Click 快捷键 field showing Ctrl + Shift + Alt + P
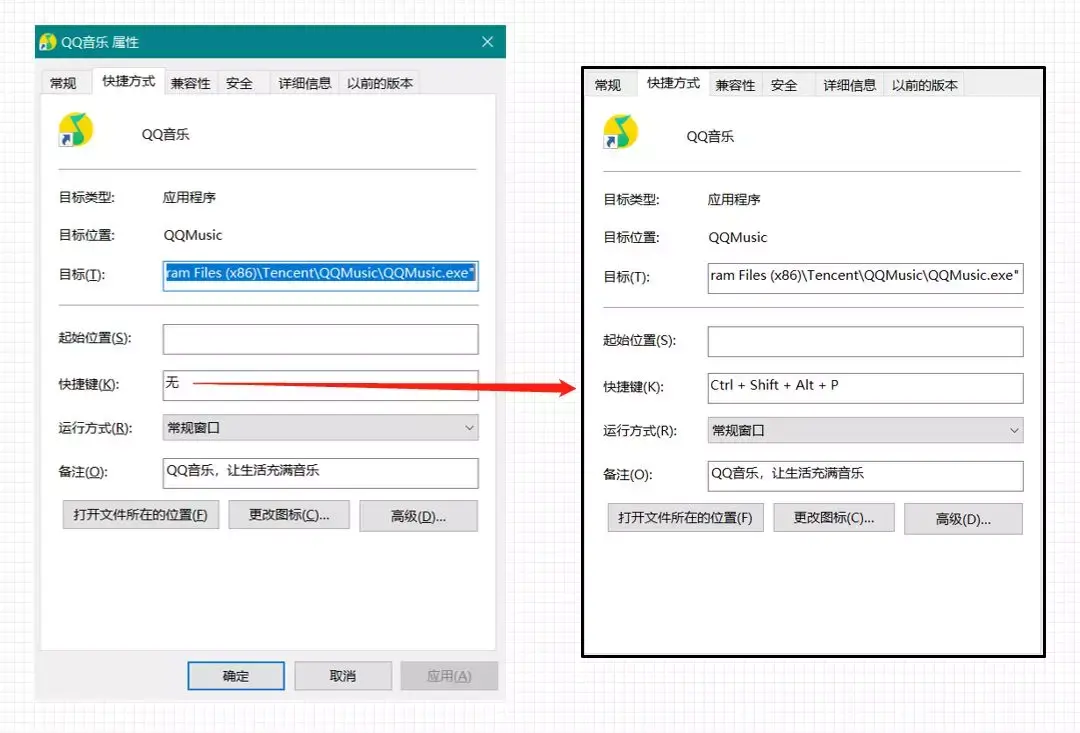Image resolution: width=1080 pixels, height=733 pixels. [865, 388]
